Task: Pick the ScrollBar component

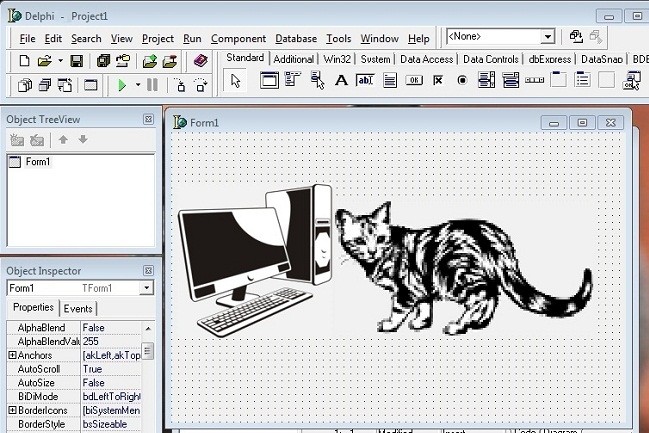Action: [534, 80]
